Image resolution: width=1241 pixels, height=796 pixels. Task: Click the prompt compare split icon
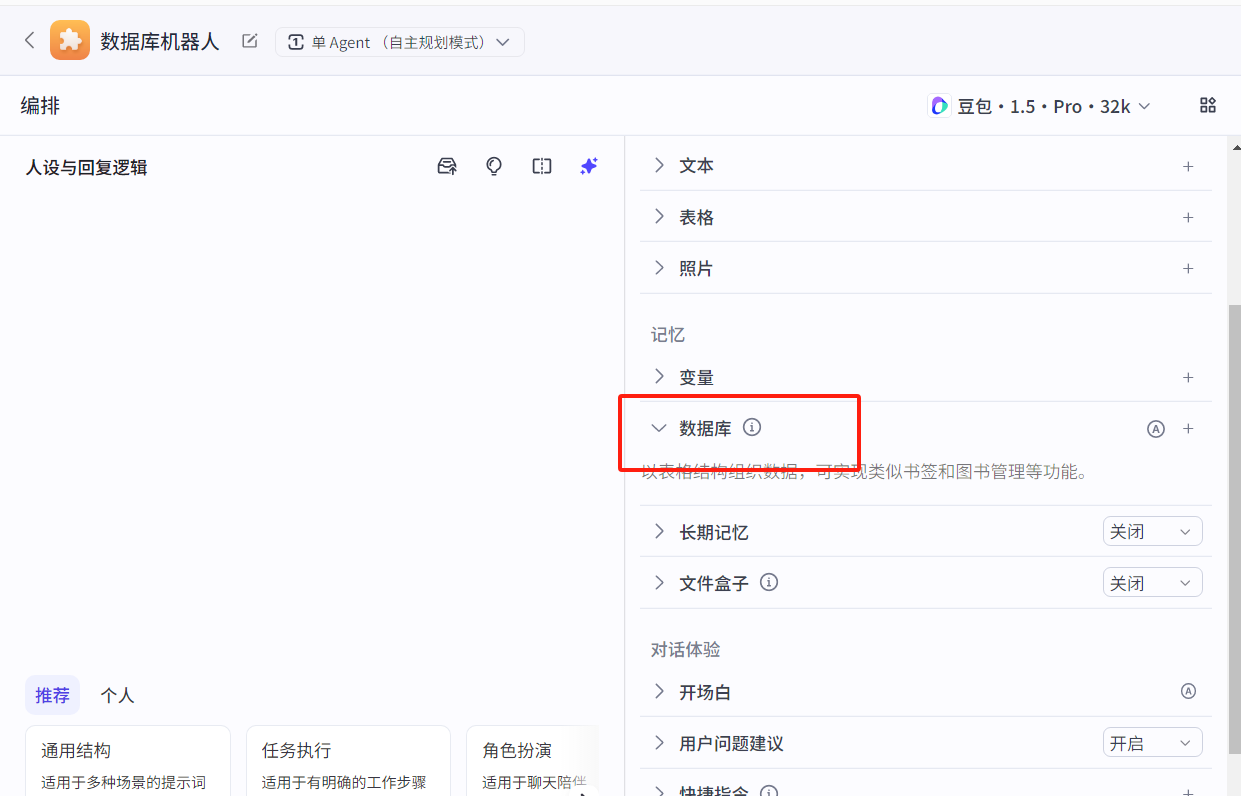pyautogui.click(x=542, y=166)
